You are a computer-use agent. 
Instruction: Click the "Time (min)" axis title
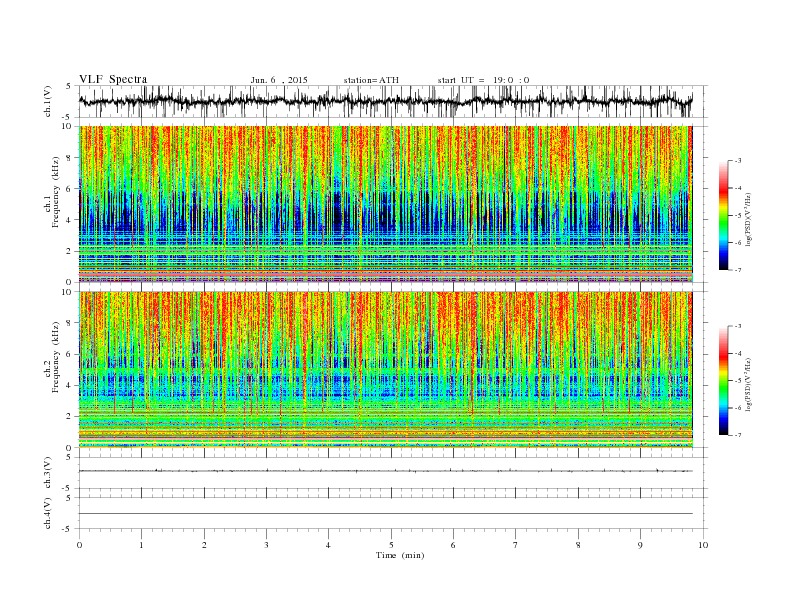coord(400,555)
